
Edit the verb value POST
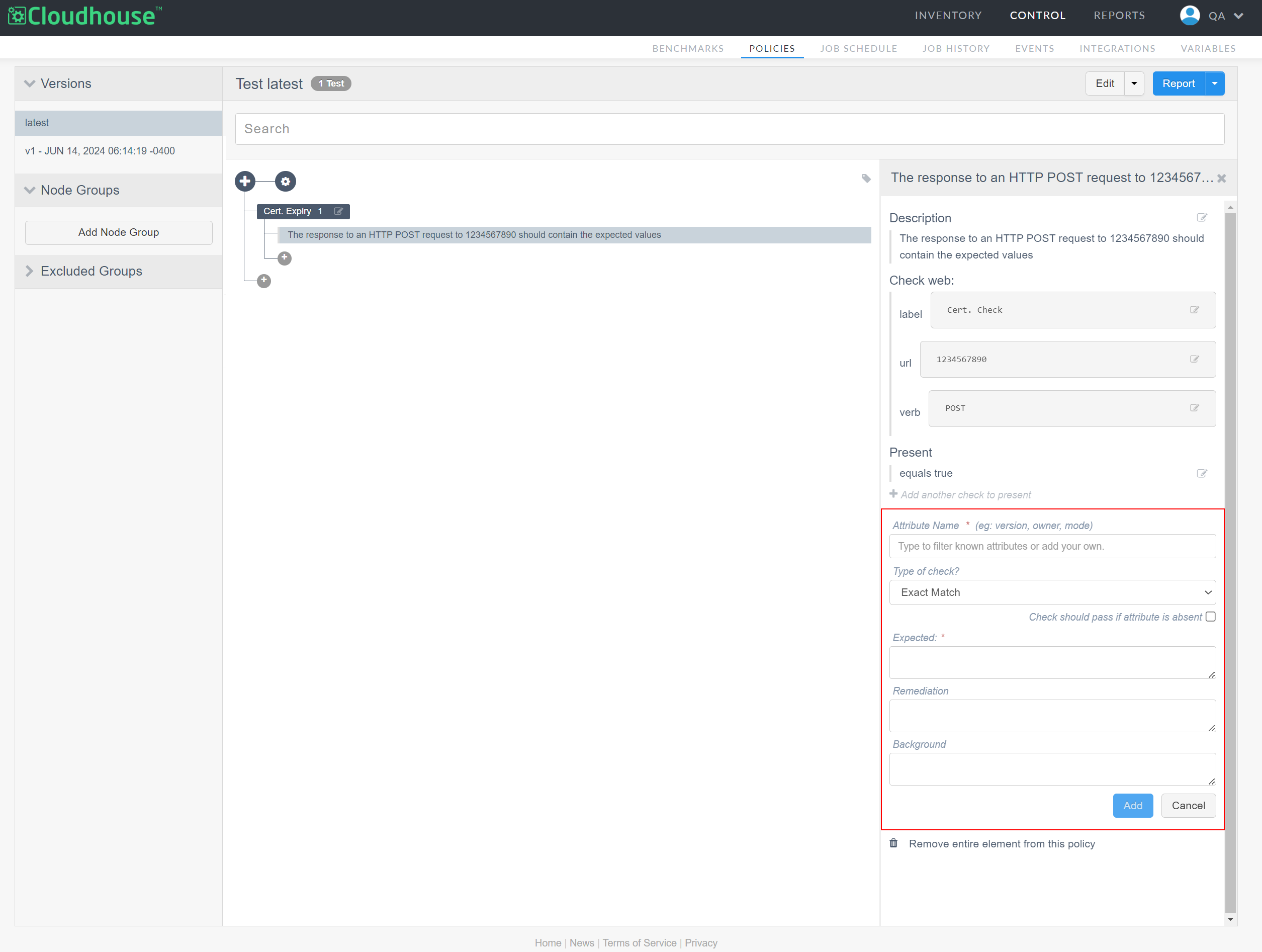click(1194, 408)
